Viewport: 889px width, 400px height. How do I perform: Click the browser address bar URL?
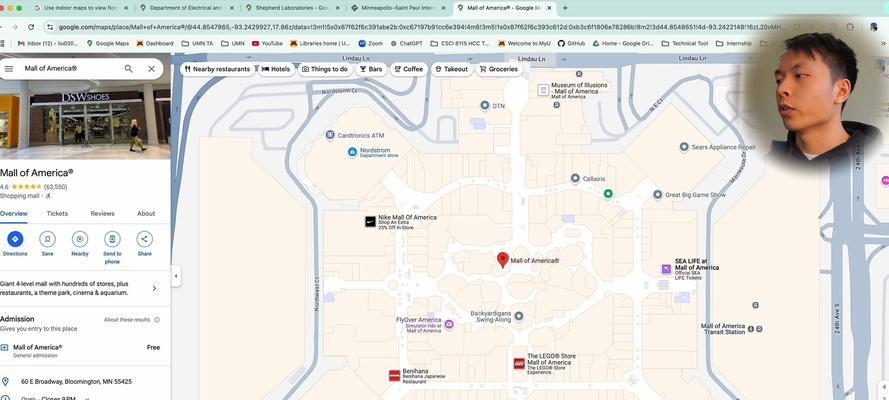420,27
